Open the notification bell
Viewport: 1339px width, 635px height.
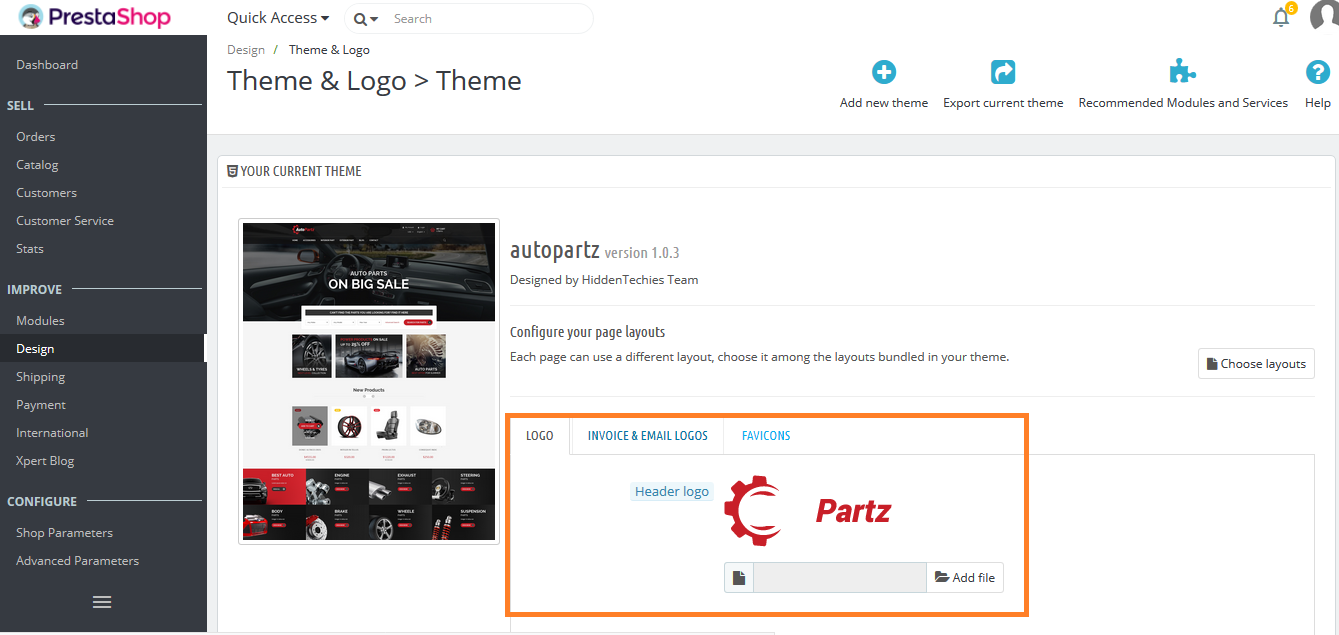coord(1281,16)
